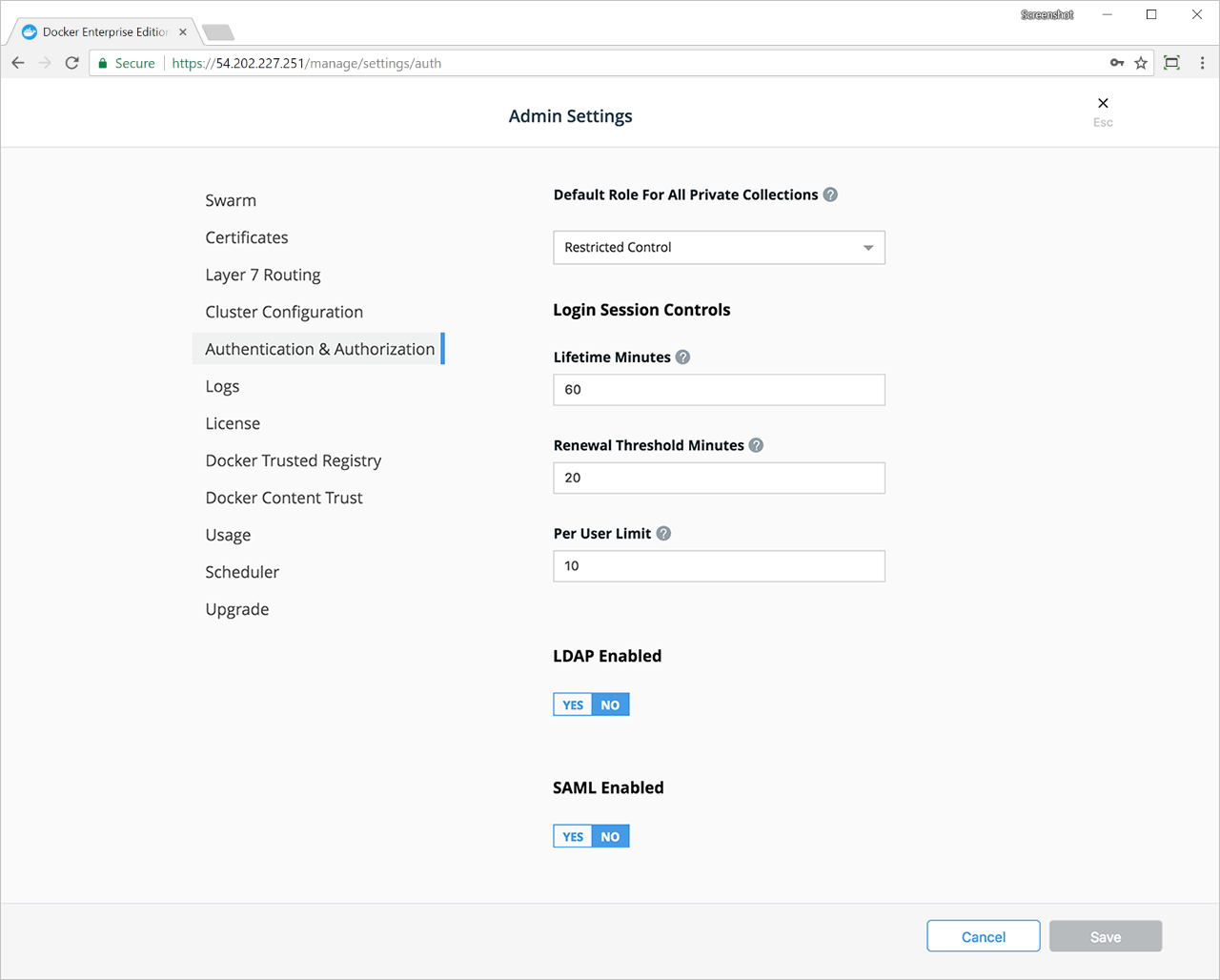Screen dimensions: 1220x980
Task: Save the admin settings
Action: pyautogui.click(x=1105, y=935)
